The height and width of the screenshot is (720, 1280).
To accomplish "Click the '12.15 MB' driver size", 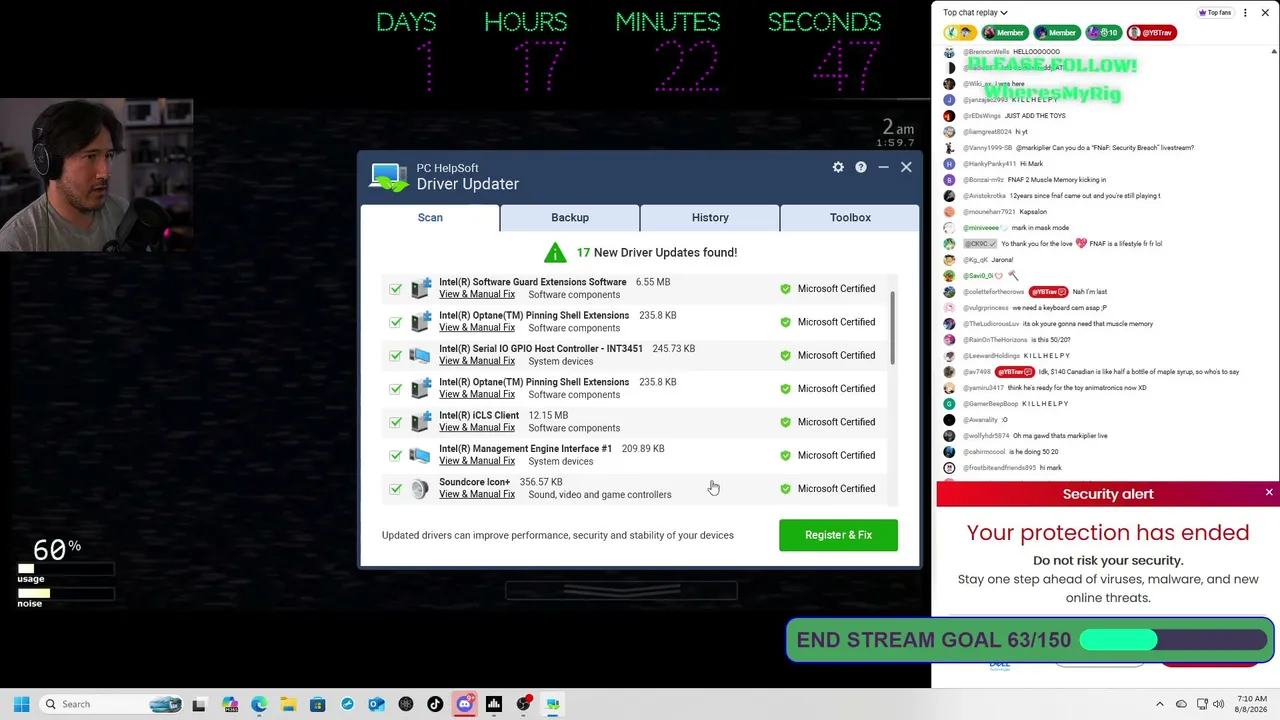I will coord(548,415).
